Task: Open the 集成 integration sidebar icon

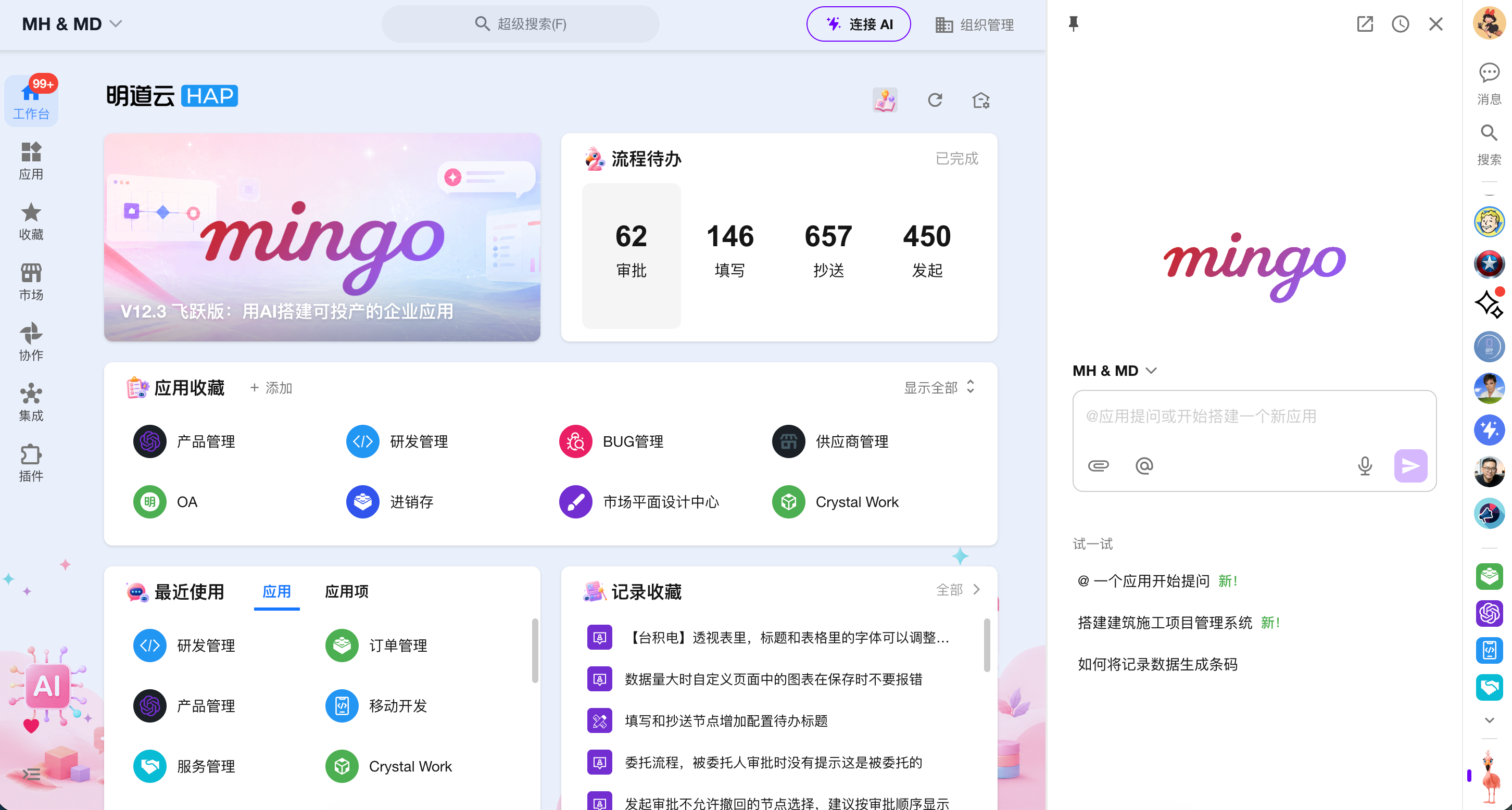Action: pyautogui.click(x=31, y=402)
